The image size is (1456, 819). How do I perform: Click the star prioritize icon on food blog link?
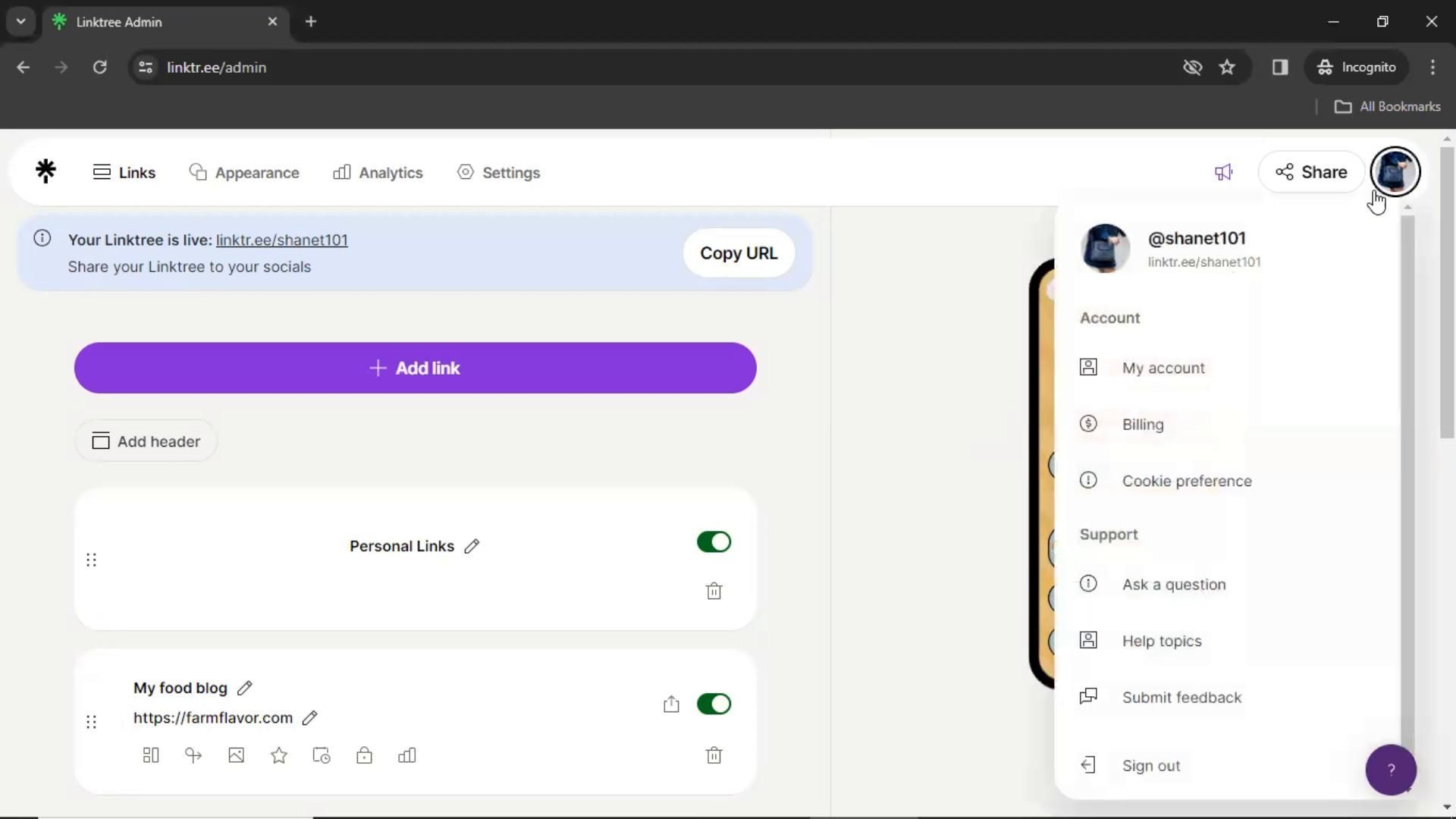pos(279,755)
